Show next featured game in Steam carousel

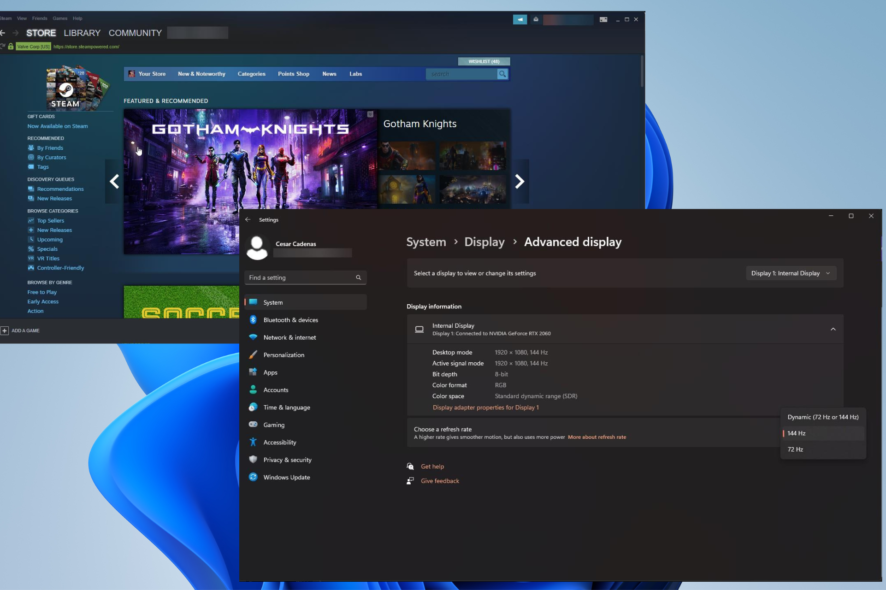[520, 181]
